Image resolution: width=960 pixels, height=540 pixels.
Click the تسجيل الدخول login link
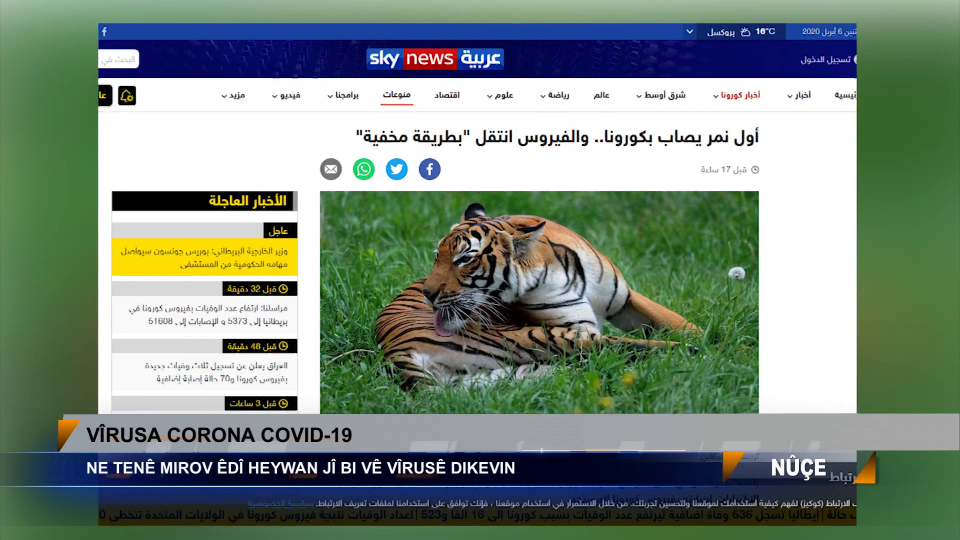click(x=826, y=59)
